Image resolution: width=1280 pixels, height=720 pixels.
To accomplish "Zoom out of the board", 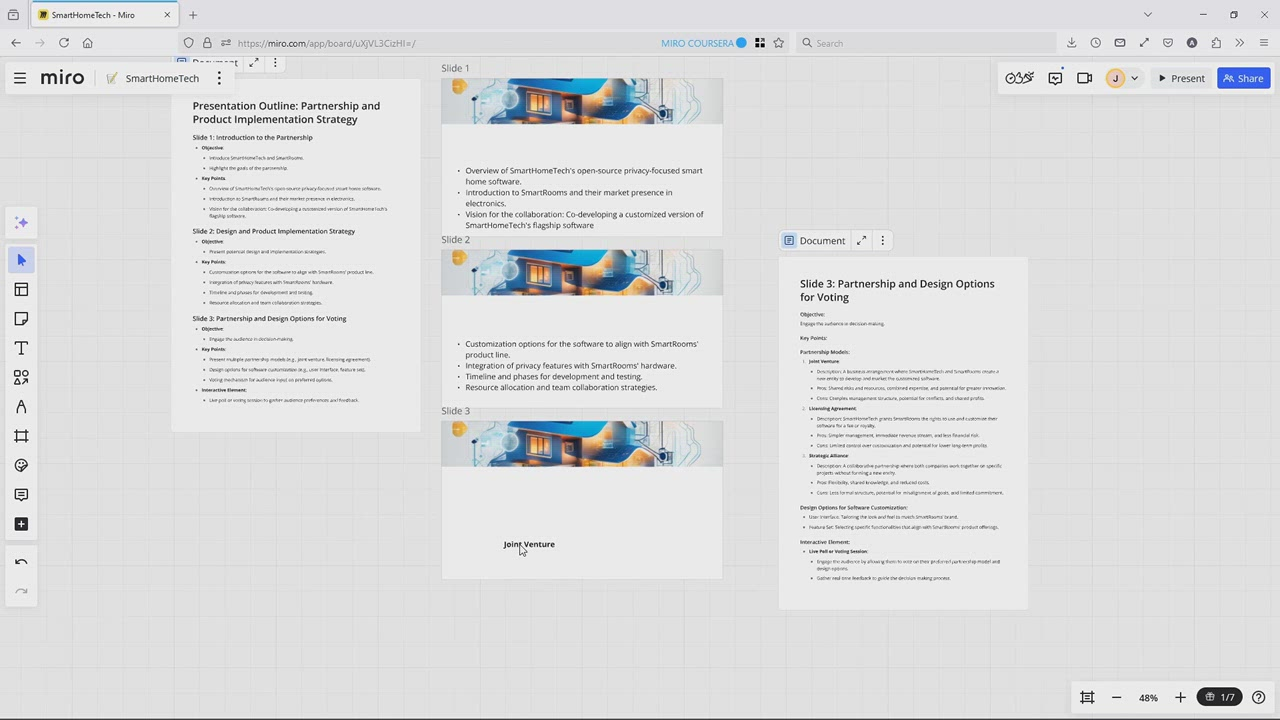I will point(1116,697).
